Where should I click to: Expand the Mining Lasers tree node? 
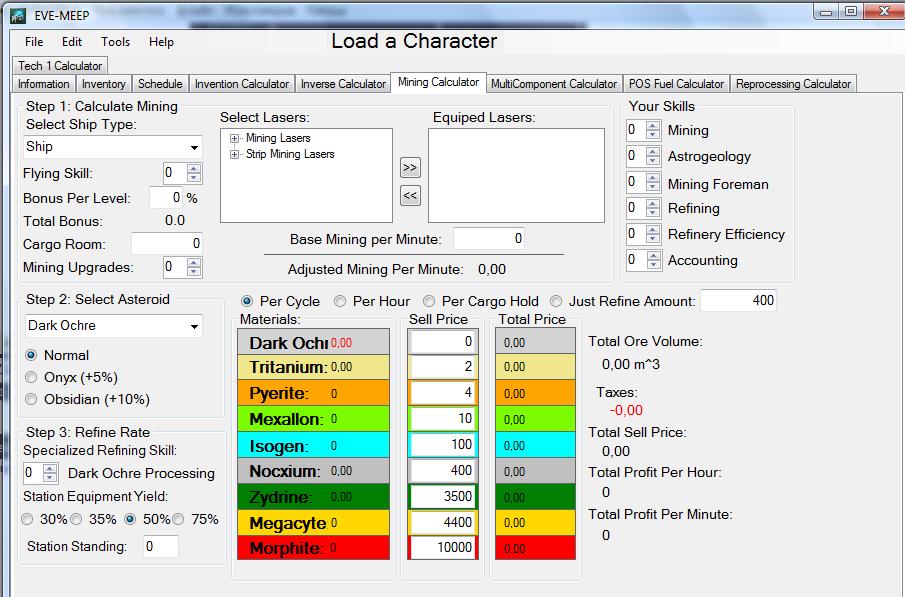(234, 139)
